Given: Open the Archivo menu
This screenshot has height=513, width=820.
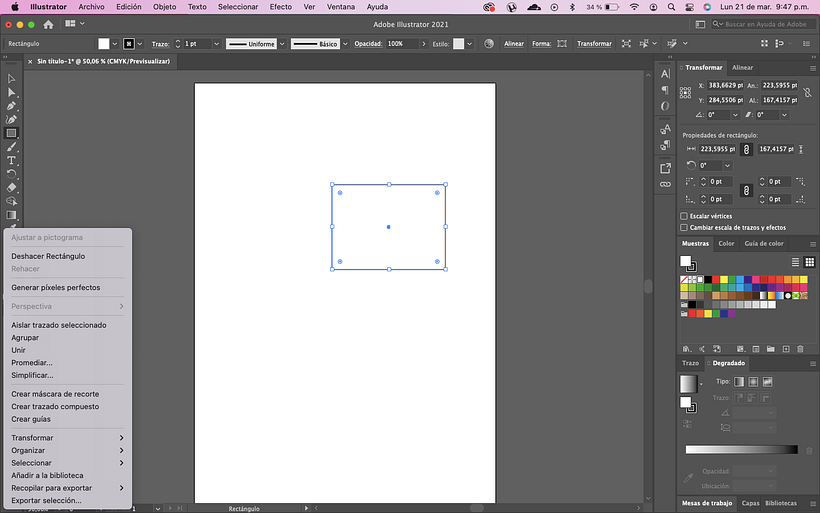Looking at the screenshot, I should coord(92,7).
